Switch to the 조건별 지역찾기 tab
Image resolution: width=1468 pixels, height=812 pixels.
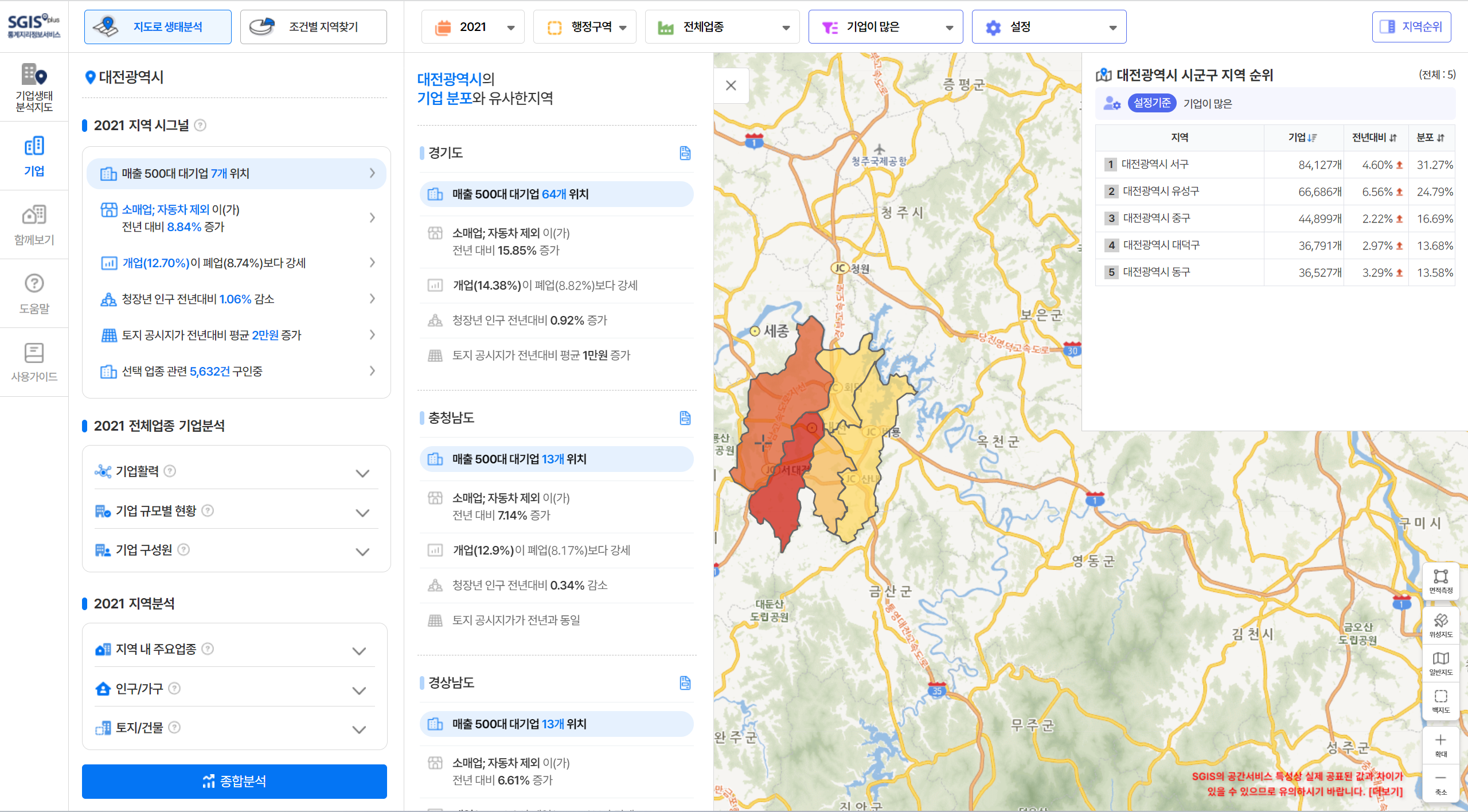[x=313, y=26]
